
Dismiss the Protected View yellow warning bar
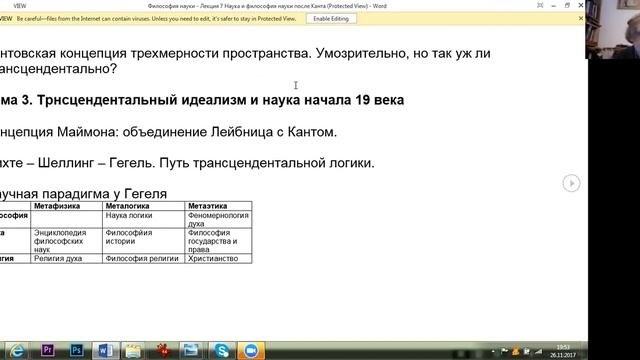point(580,18)
